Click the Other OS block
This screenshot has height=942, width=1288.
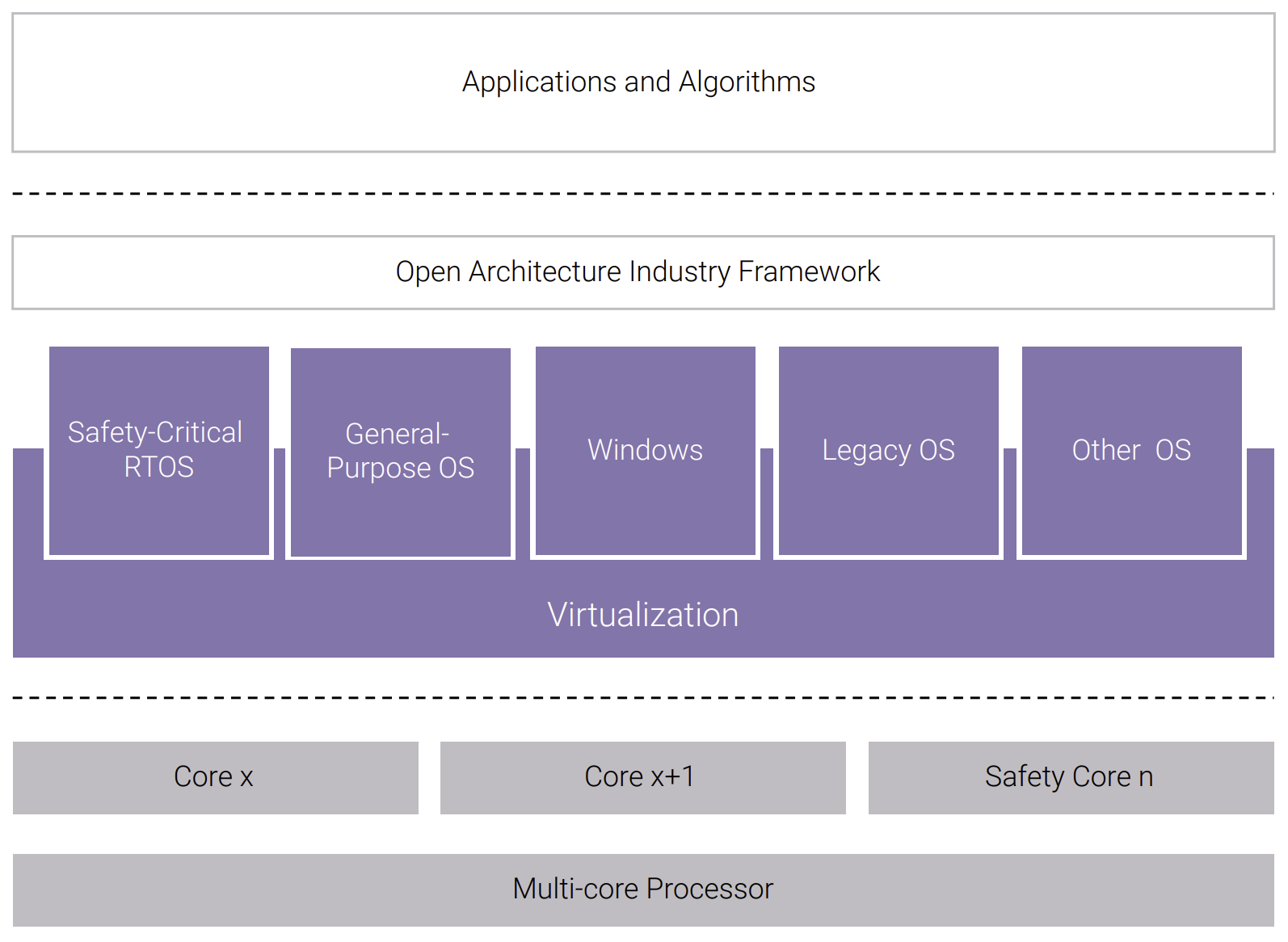(x=1132, y=451)
